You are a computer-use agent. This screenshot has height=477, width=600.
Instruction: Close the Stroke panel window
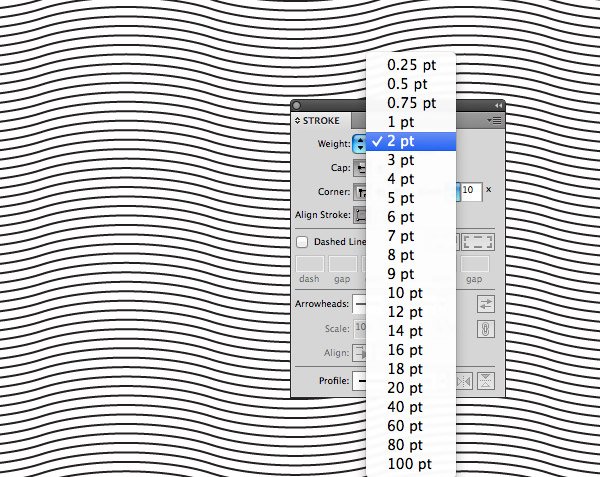tap(297, 106)
